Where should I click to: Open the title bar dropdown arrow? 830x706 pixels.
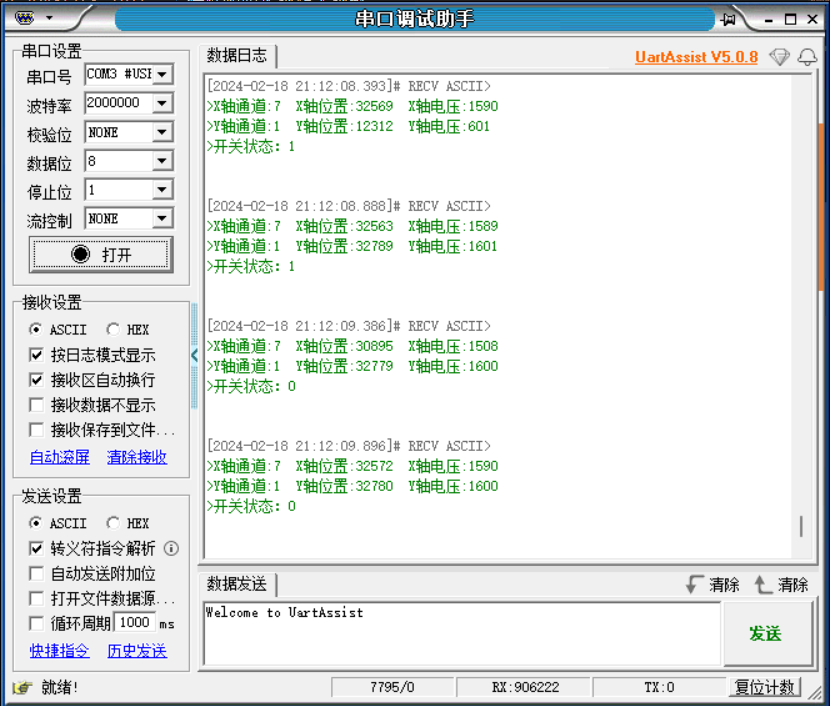[49, 18]
